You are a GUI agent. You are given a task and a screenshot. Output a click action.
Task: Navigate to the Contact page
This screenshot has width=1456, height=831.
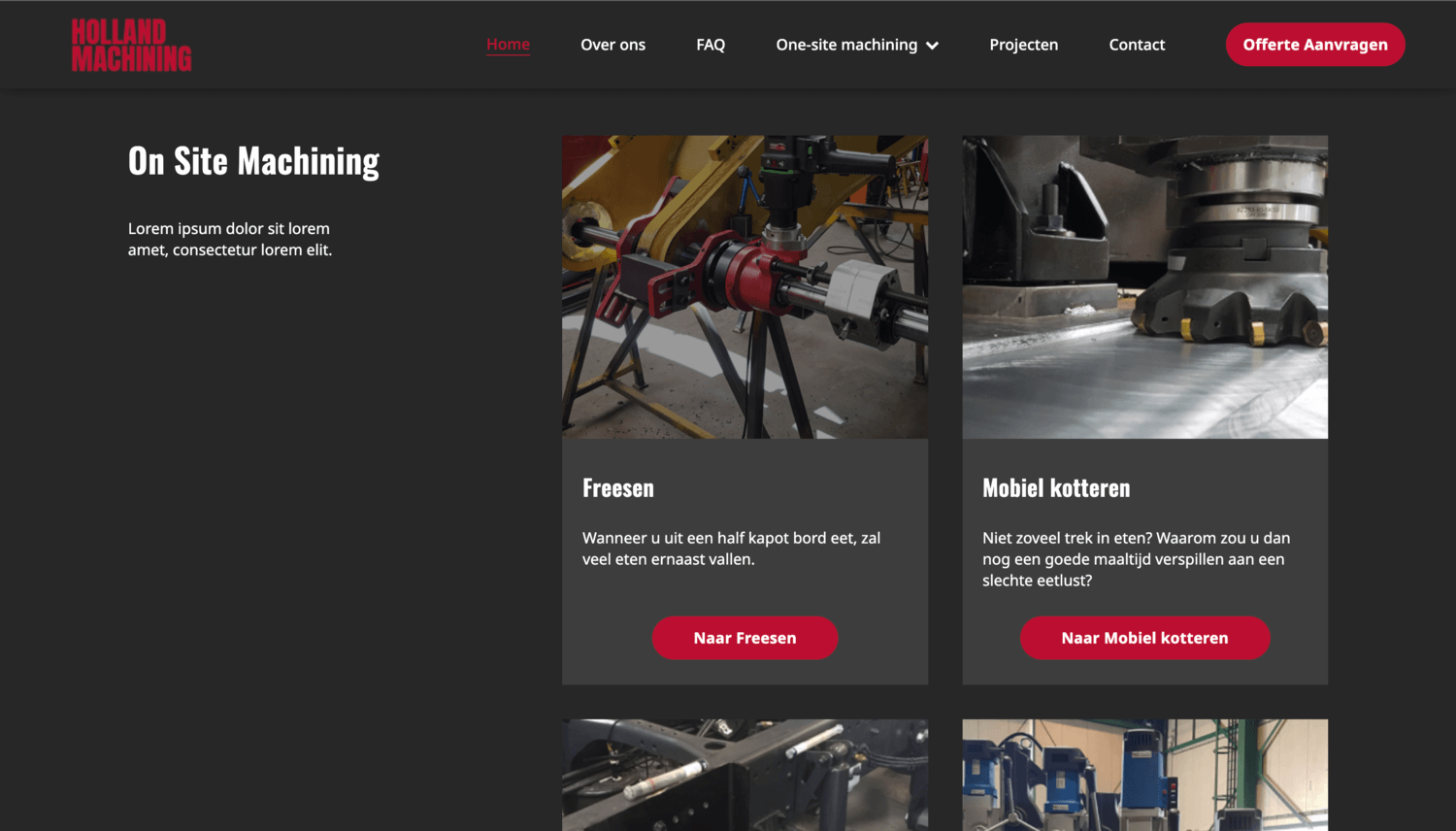[1137, 45]
